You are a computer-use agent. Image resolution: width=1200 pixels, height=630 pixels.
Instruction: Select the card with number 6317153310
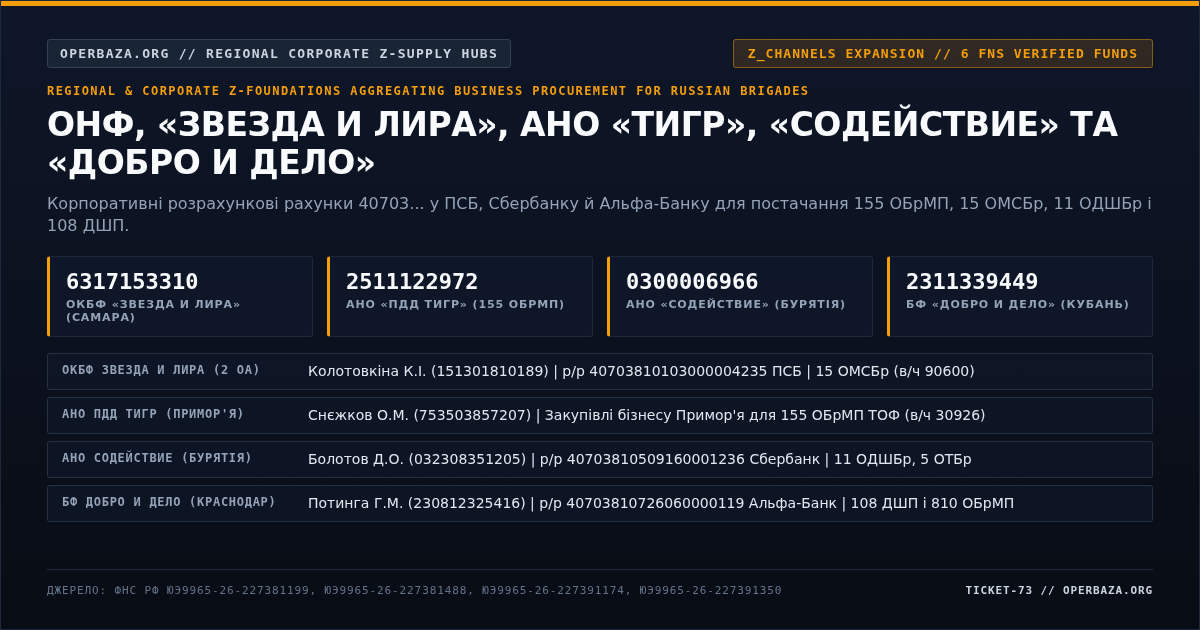pos(180,296)
